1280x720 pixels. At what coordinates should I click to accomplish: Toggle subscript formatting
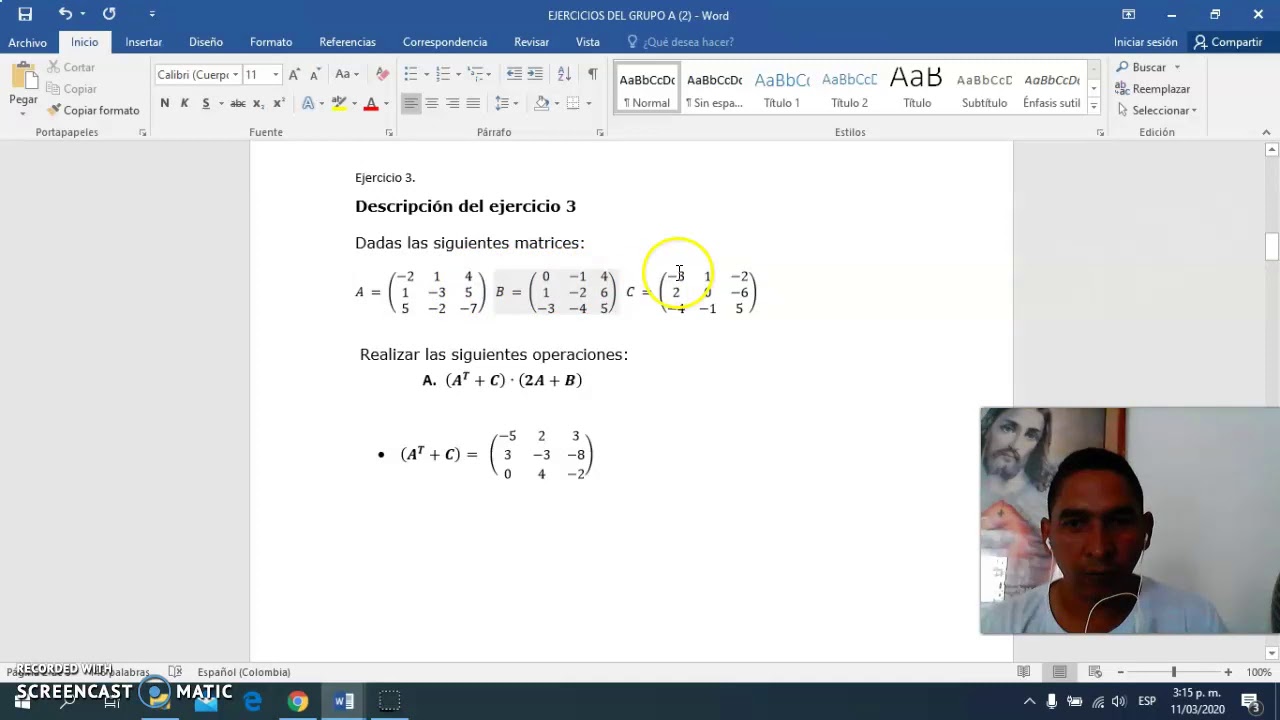258,103
